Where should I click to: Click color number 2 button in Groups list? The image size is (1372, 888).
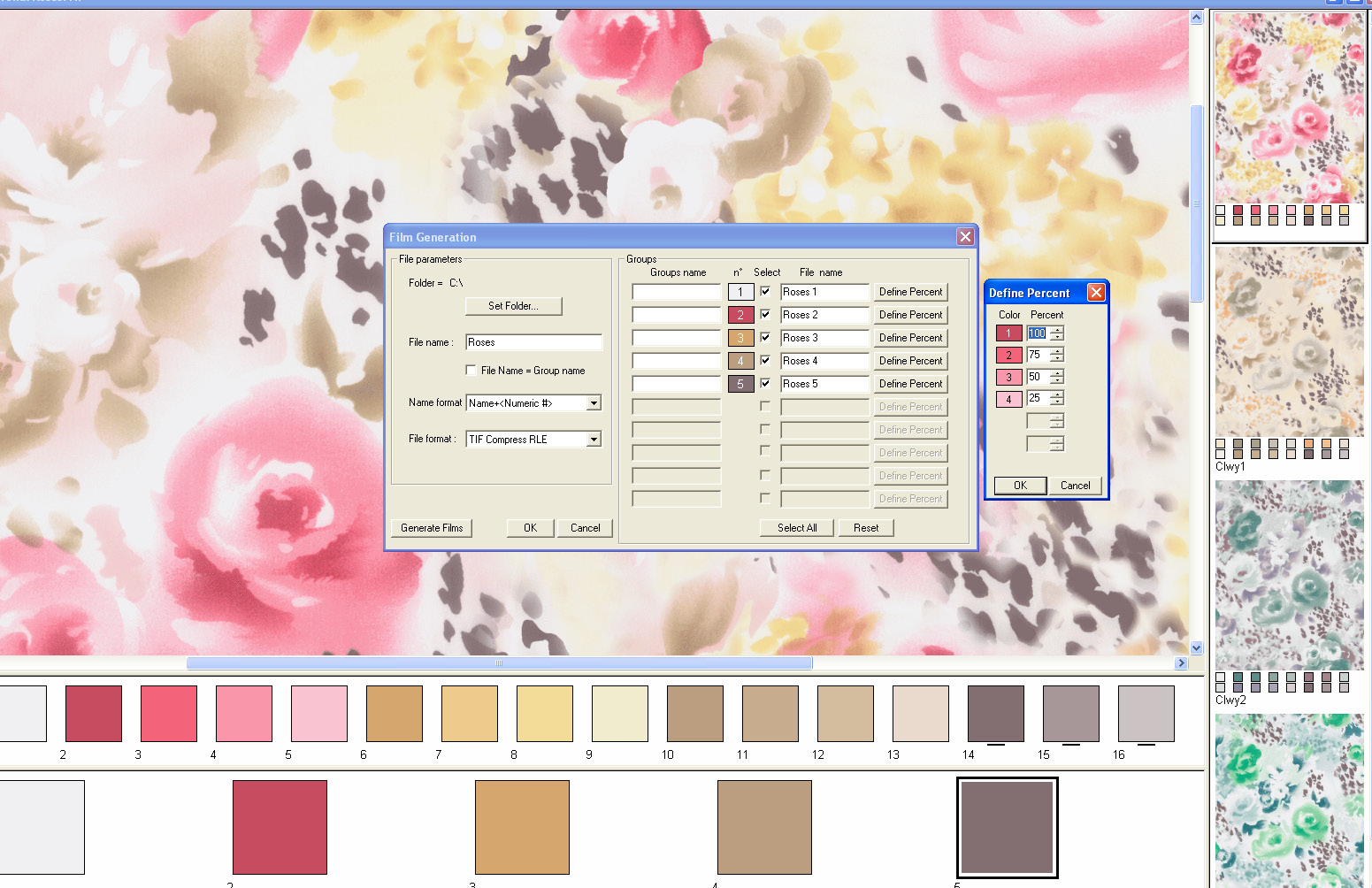(x=740, y=315)
